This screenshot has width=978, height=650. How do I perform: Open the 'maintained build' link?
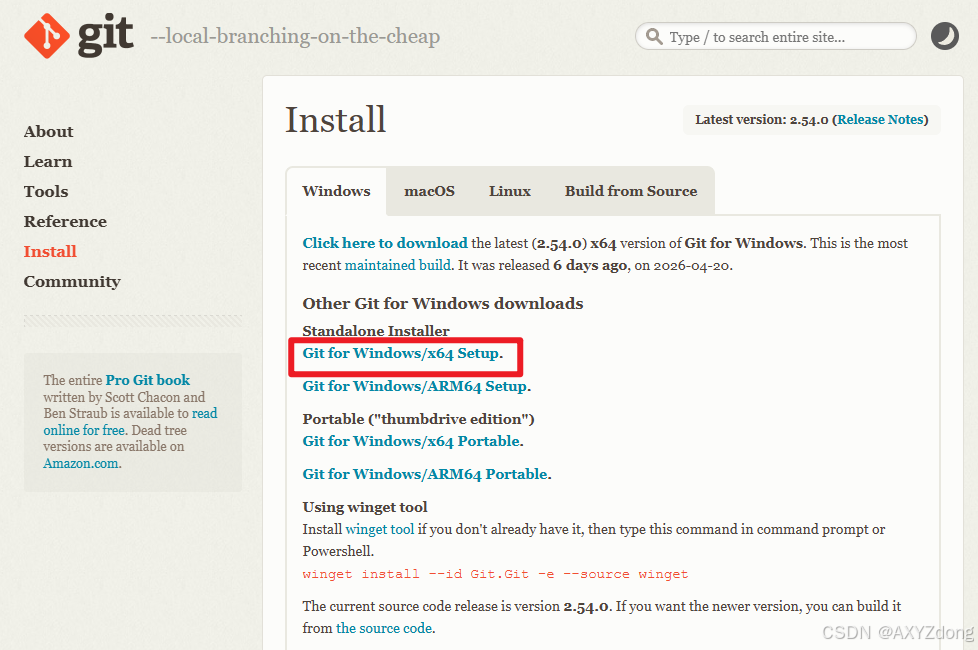(x=397, y=265)
